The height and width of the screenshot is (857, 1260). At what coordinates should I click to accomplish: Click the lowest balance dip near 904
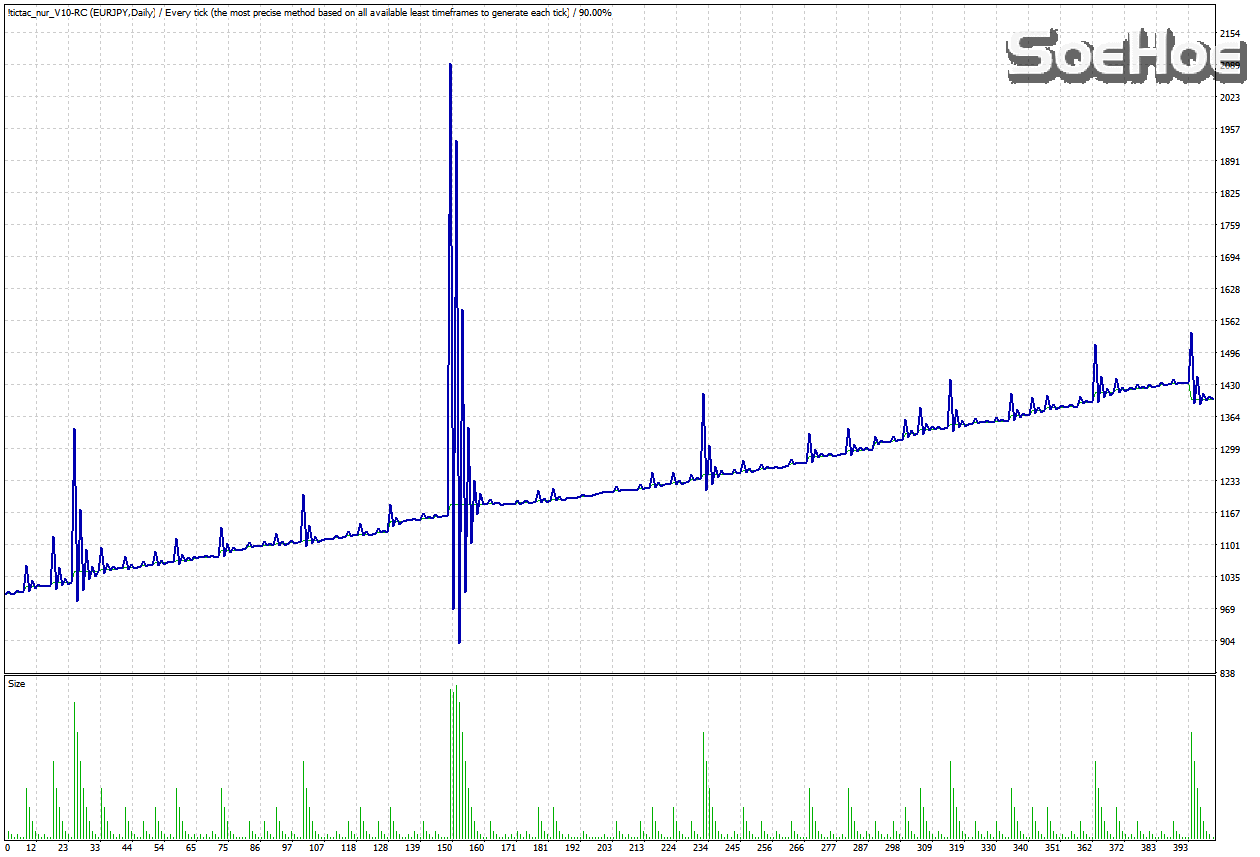[459, 641]
